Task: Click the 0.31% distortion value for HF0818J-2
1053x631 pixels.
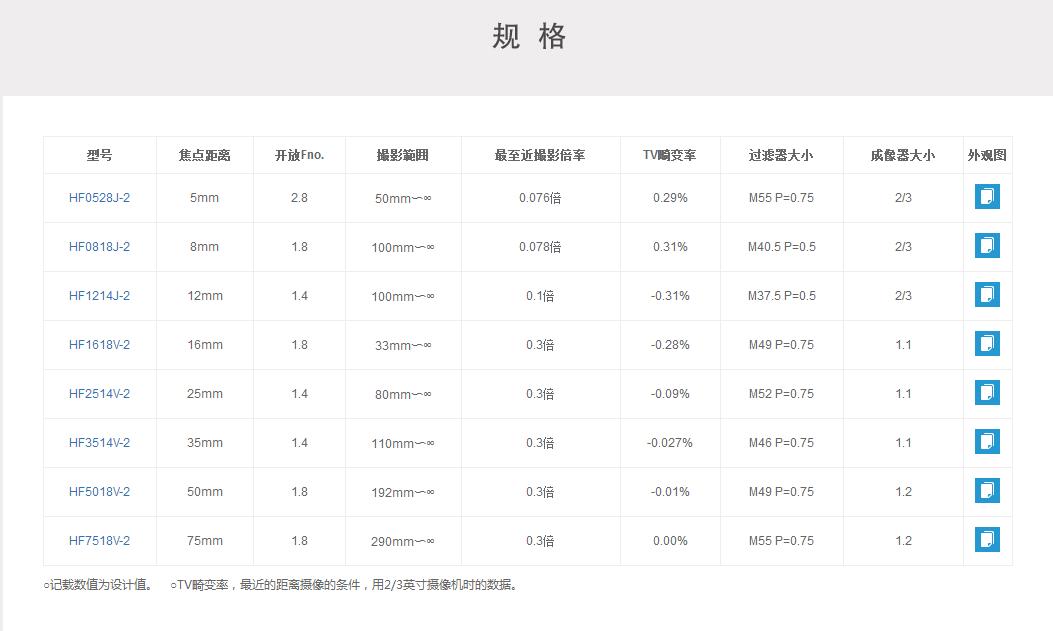Action: point(670,247)
